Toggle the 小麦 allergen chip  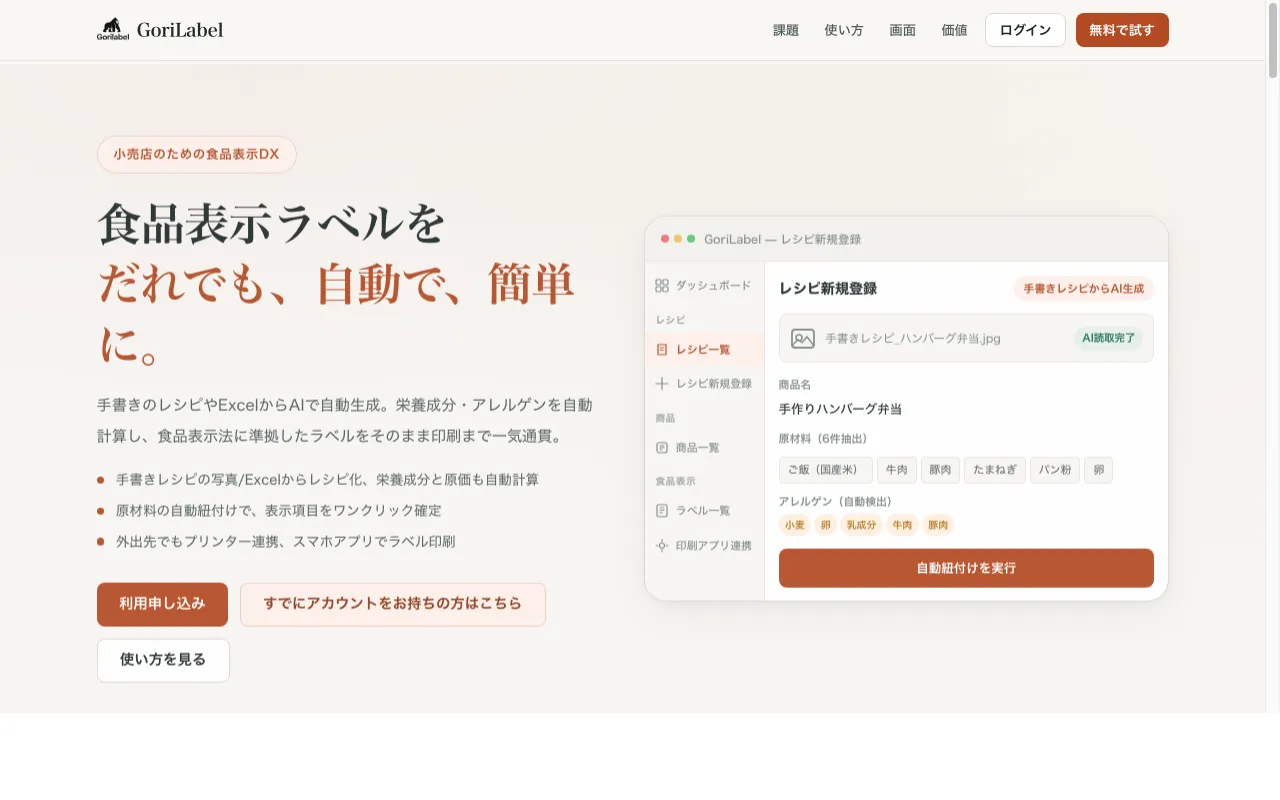pos(794,525)
